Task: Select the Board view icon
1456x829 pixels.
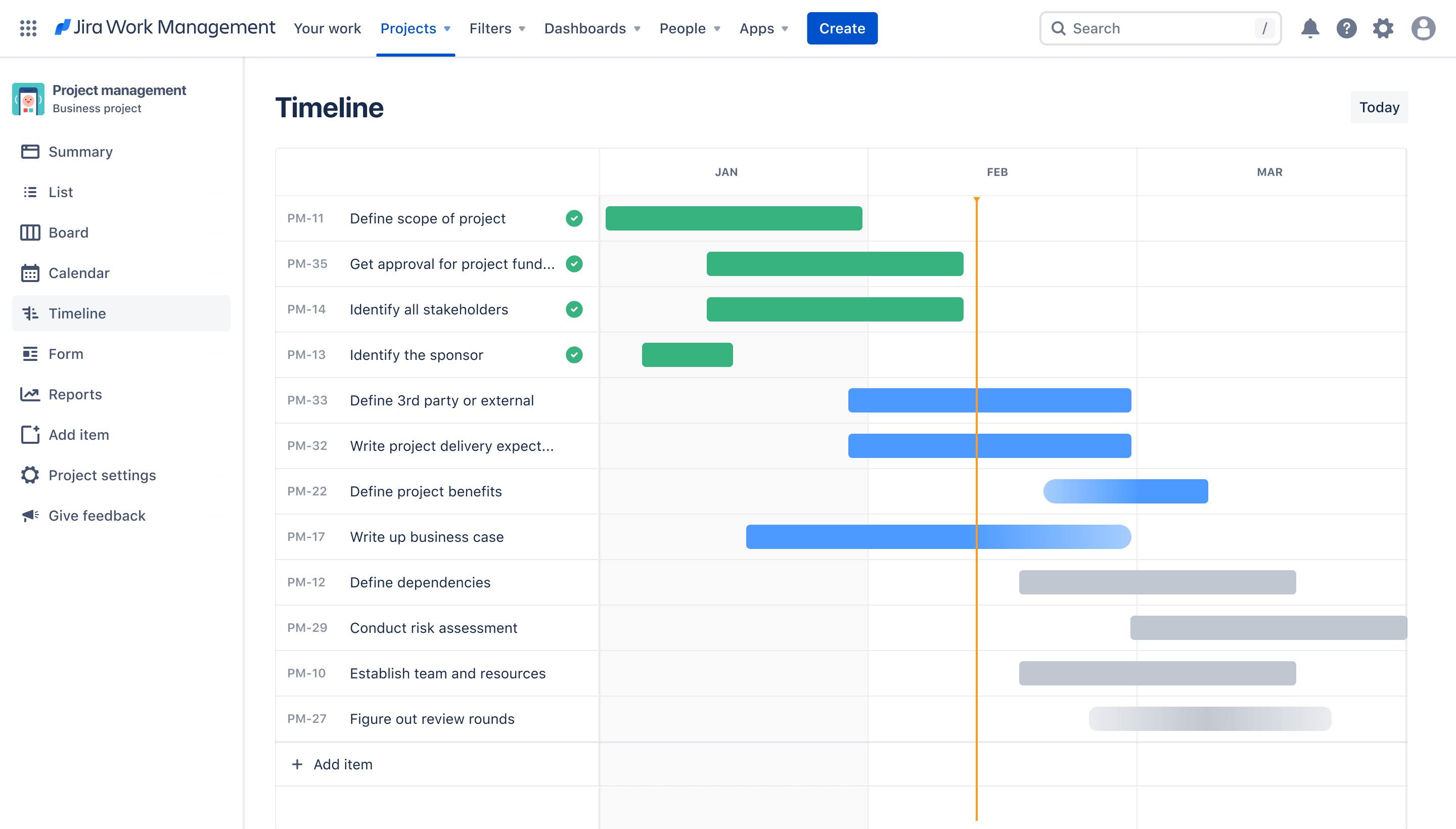Action: click(31, 232)
